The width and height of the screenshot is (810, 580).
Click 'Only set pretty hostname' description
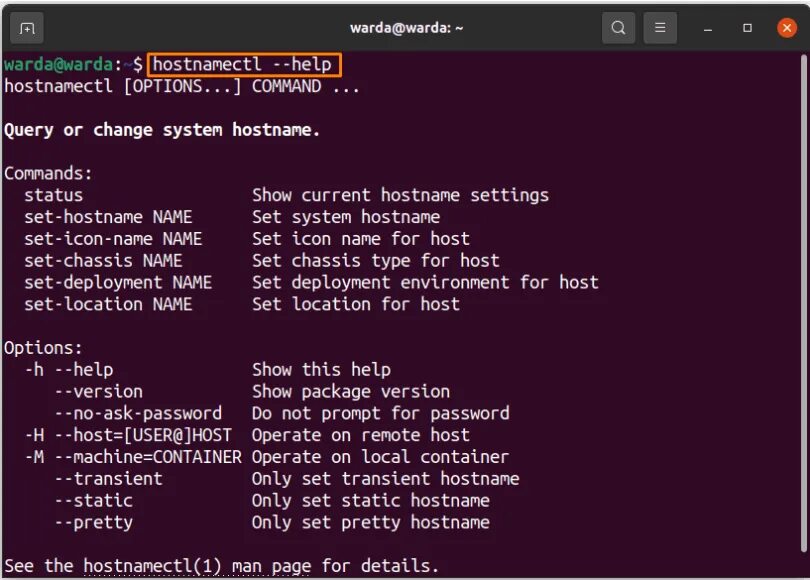pos(371,523)
